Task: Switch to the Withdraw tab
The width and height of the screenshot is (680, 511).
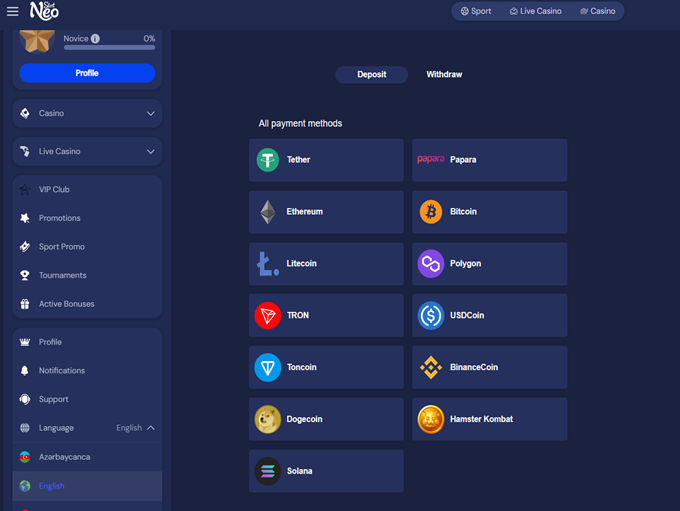Action: pos(444,75)
